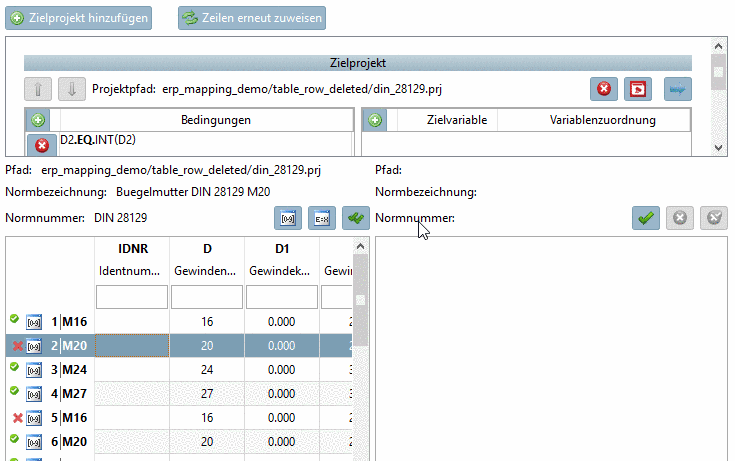The width and height of the screenshot is (735, 461).
Task: Click the D column header
Action: 207,249
